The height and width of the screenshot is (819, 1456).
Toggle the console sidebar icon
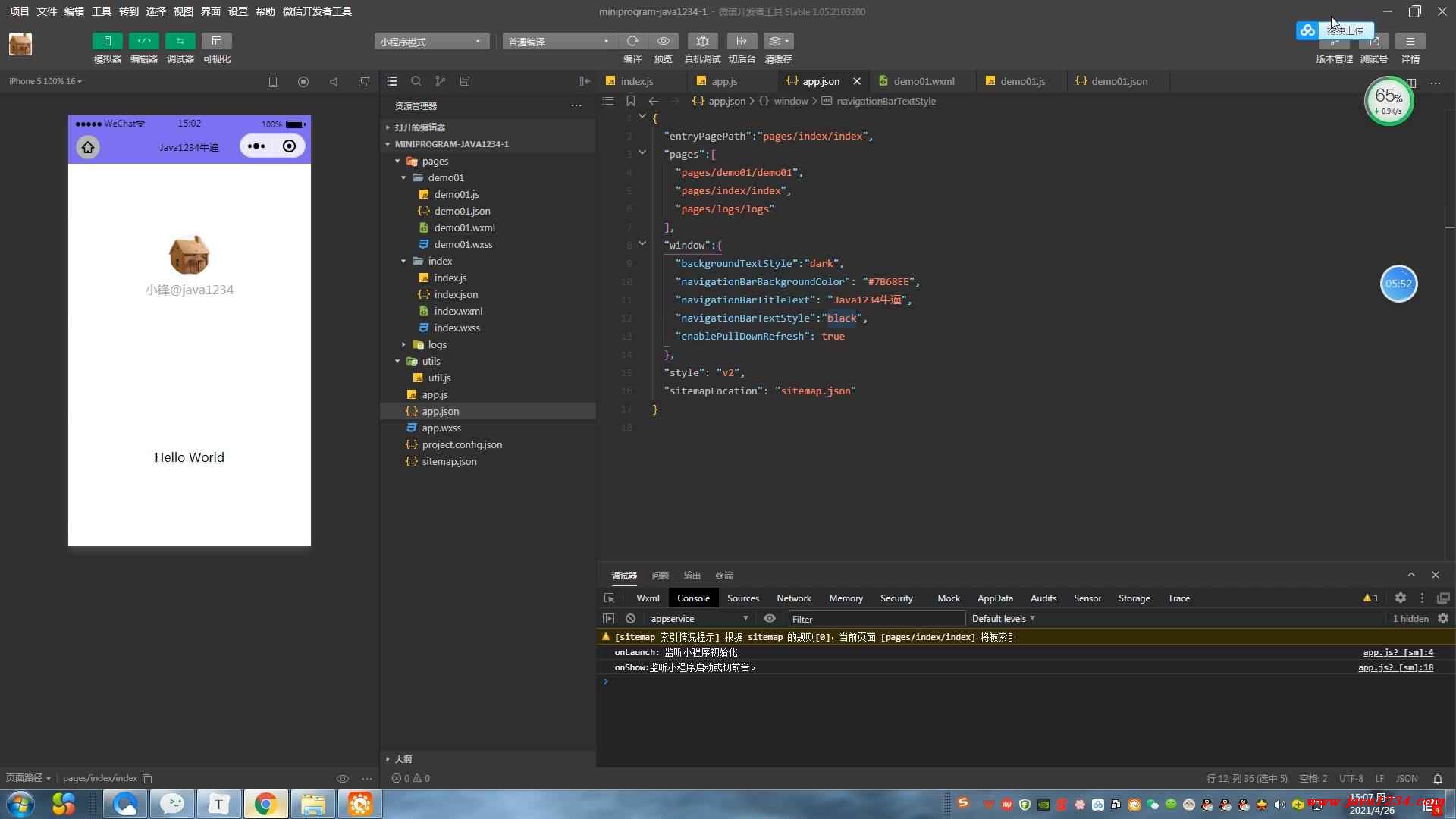[x=608, y=619]
